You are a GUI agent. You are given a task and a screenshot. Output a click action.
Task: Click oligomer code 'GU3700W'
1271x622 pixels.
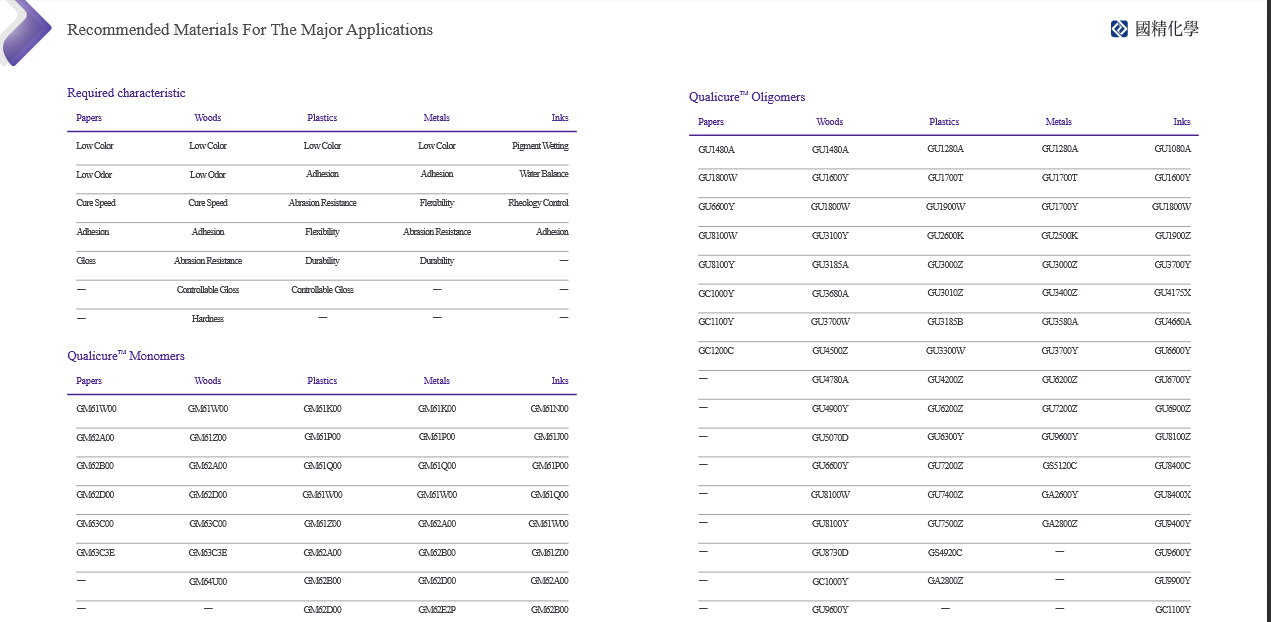click(830, 323)
